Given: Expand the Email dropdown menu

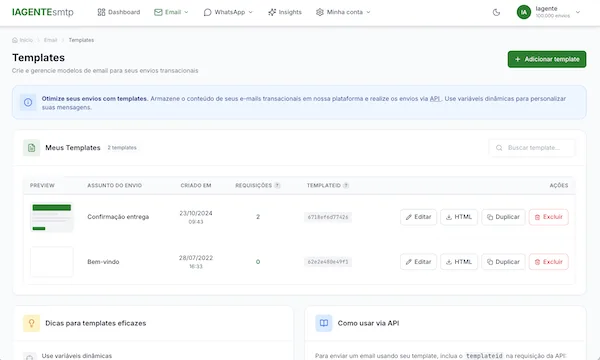Looking at the screenshot, I should [x=171, y=12].
